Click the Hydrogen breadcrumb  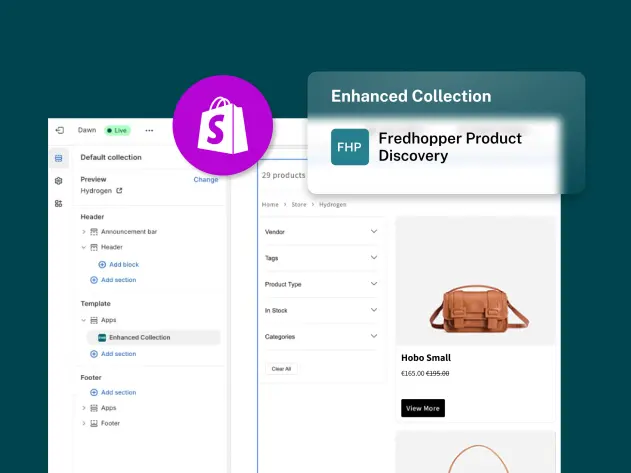pos(332,204)
